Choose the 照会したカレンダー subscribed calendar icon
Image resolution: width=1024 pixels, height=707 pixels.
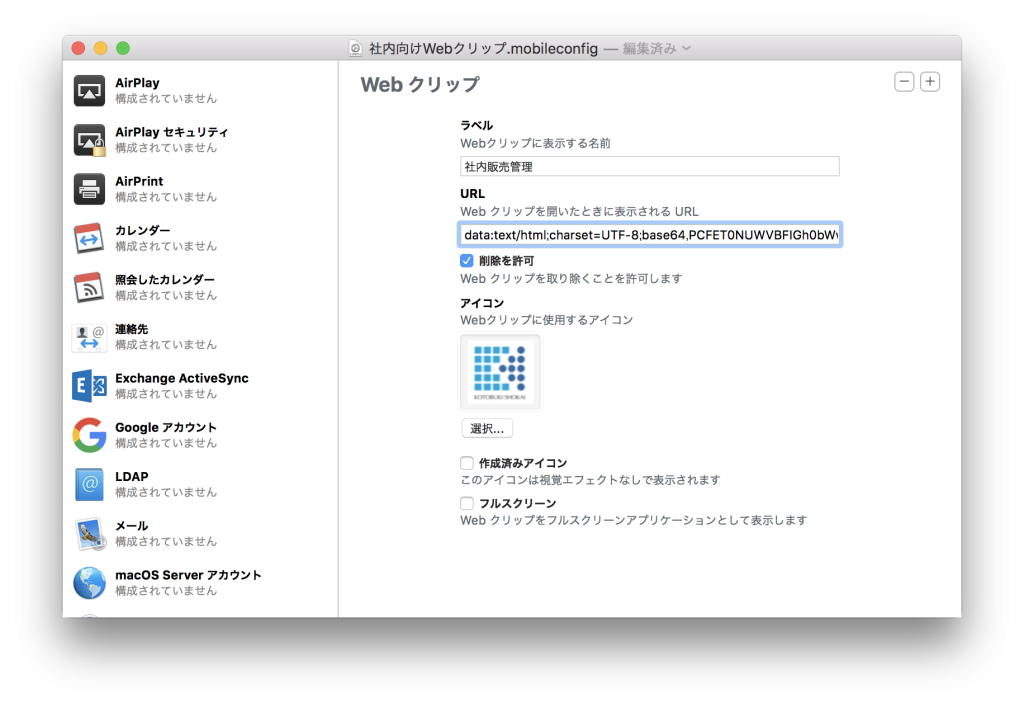[89, 288]
